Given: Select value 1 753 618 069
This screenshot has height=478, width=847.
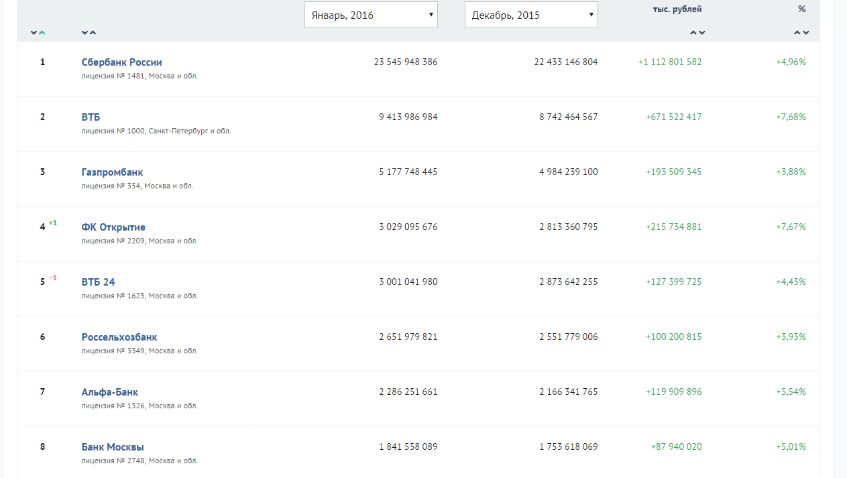Looking at the screenshot, I should pyautogui.click(x=568, y=447).
